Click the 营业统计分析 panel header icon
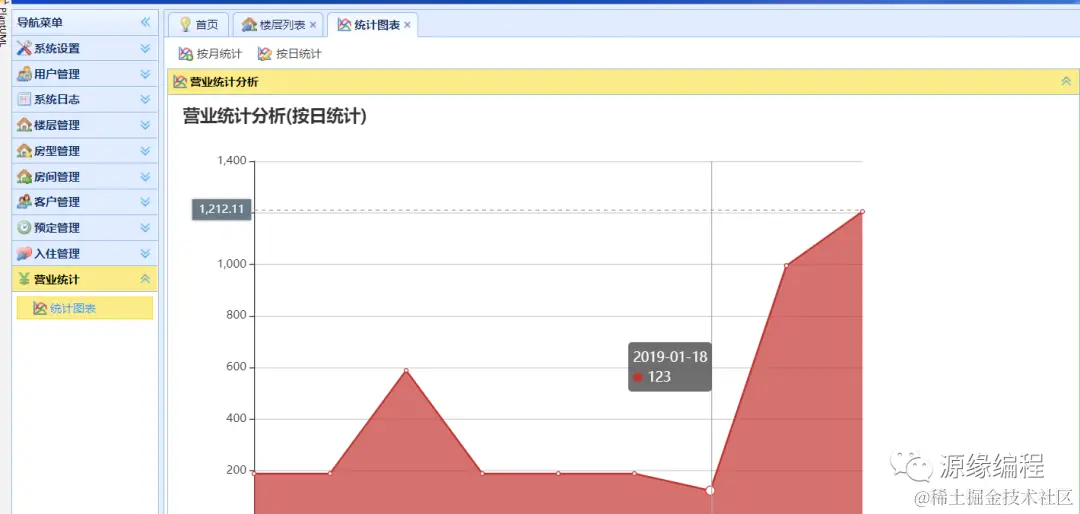The width and height of the screenshot is (1080, 514). tap(180, 82)
